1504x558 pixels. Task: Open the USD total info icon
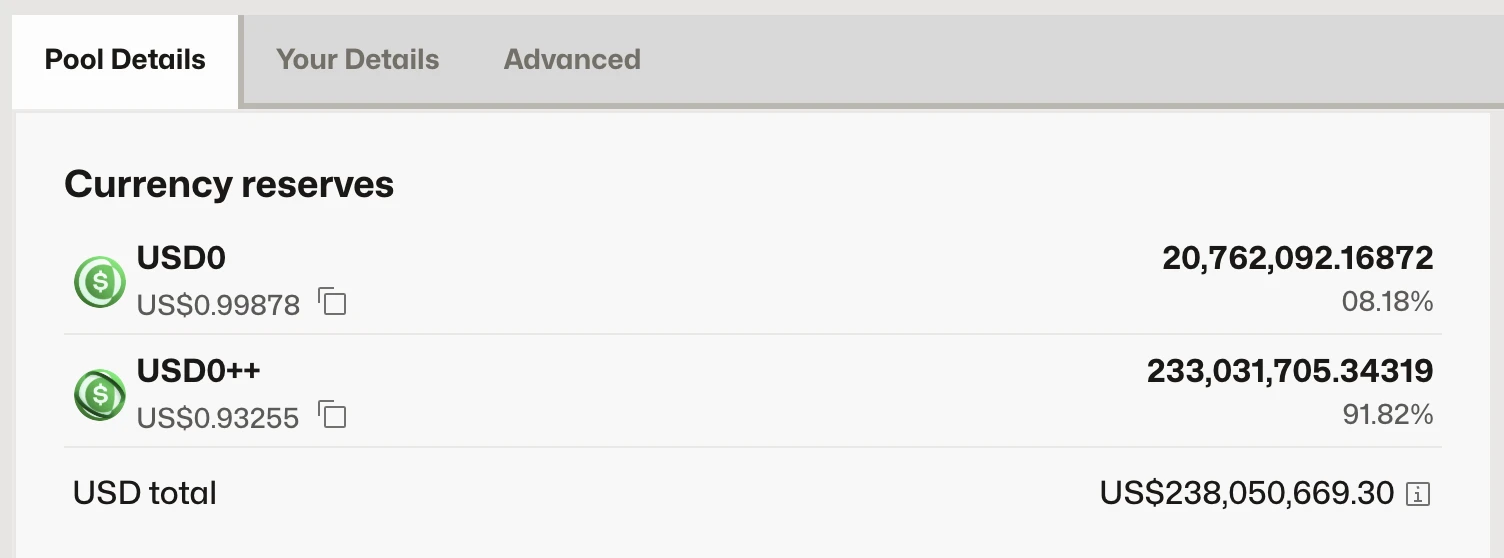(1417, 493)
